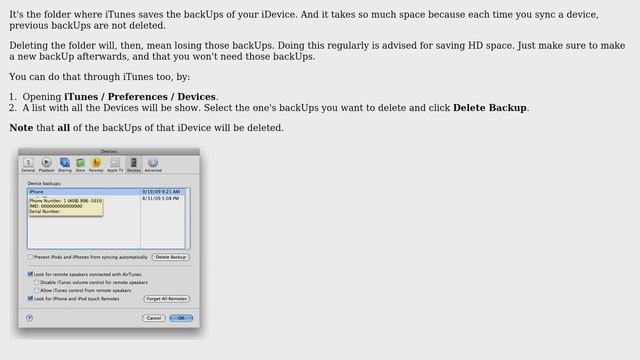Screen dimensions: 640x360
Task: Click the bold 'Note' word
Action: [21, 128]
